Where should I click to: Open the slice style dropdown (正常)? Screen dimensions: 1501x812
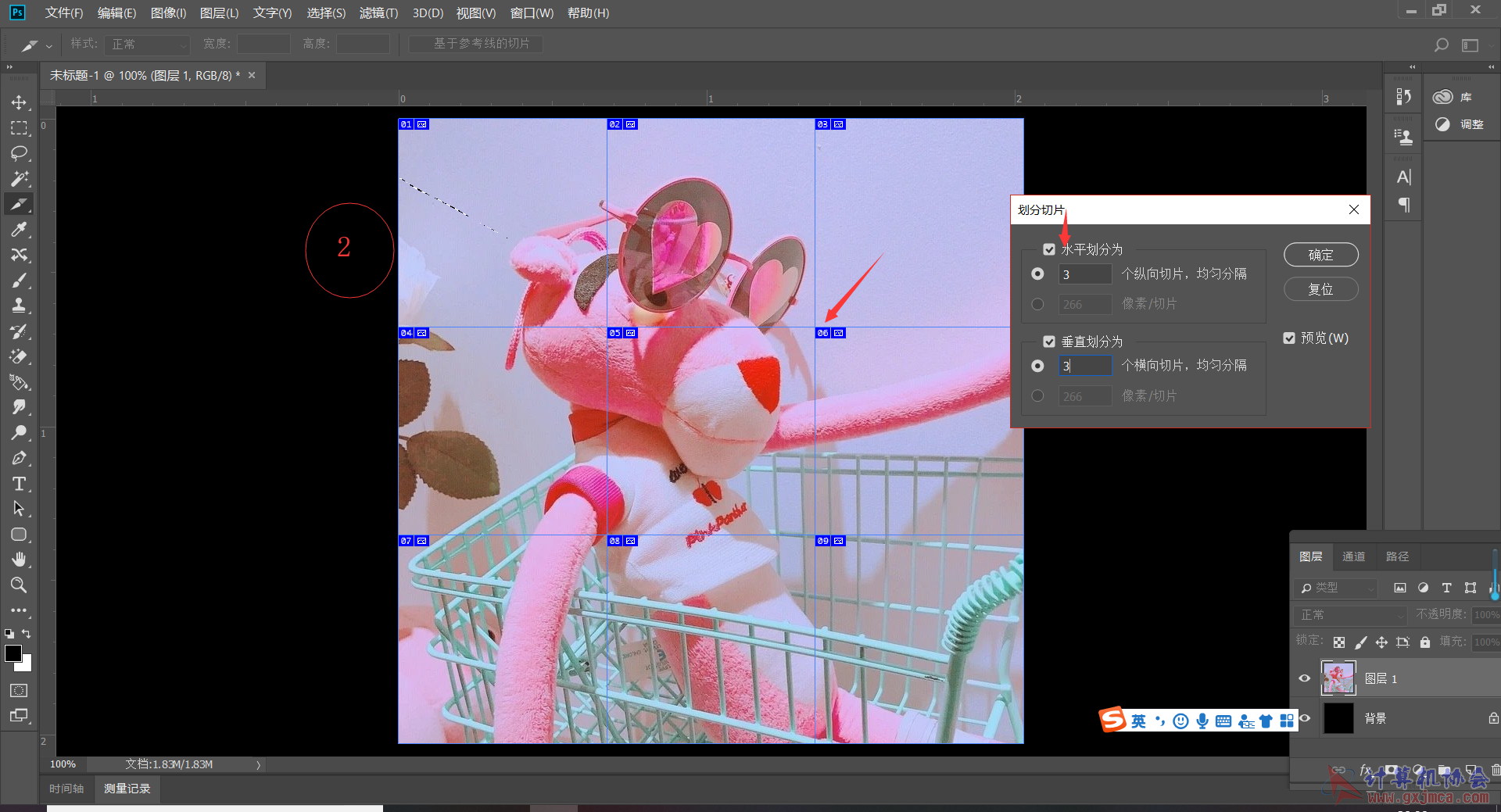pyautogui.click(x=147, y=44)
